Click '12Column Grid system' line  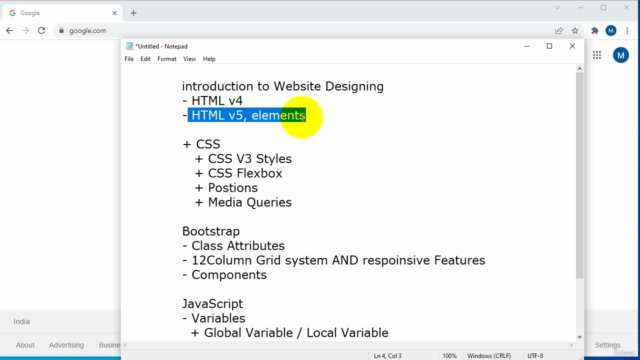coord(333,260)
